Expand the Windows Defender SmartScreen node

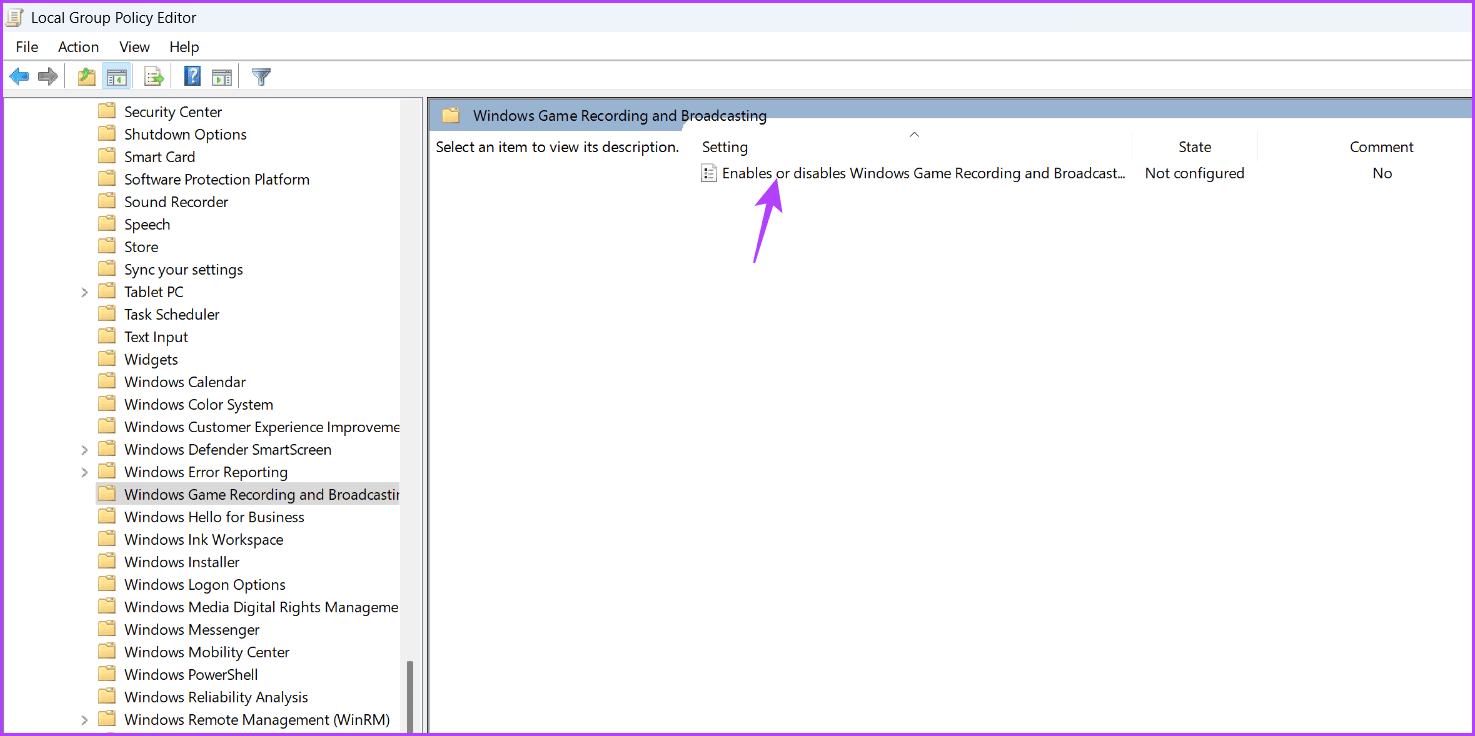pos(84,450)
